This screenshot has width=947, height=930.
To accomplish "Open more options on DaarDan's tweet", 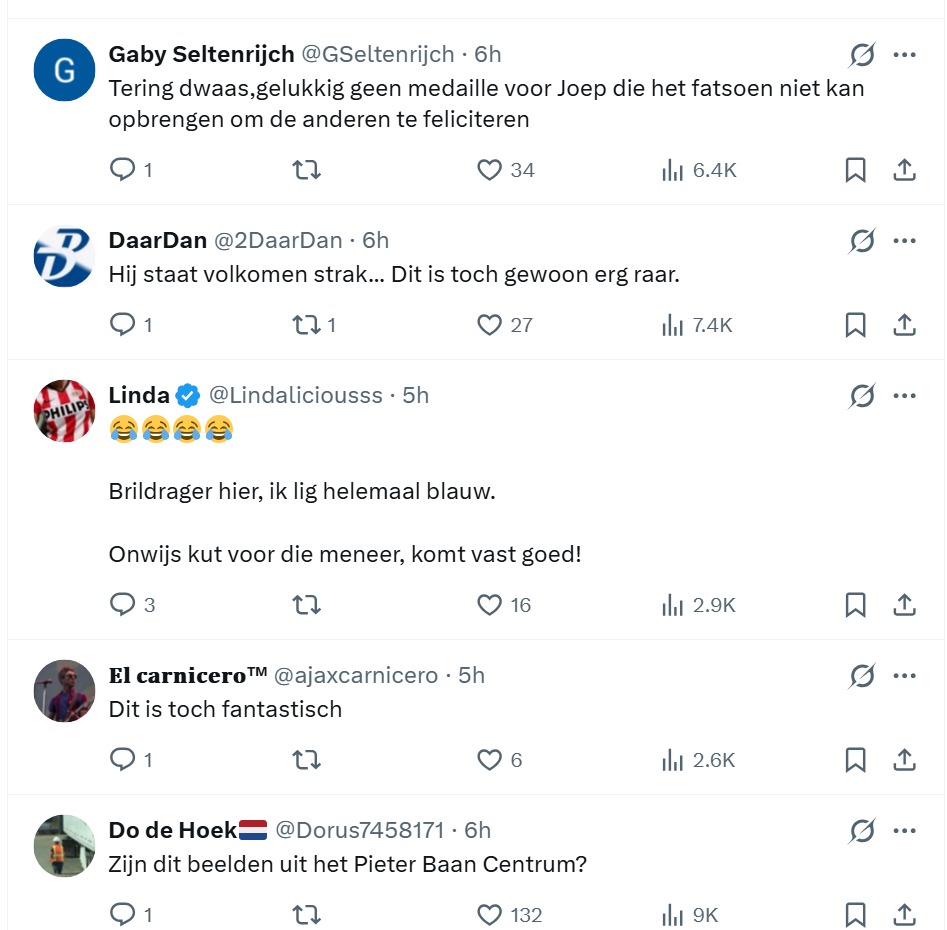I will [x=905, y=241].
